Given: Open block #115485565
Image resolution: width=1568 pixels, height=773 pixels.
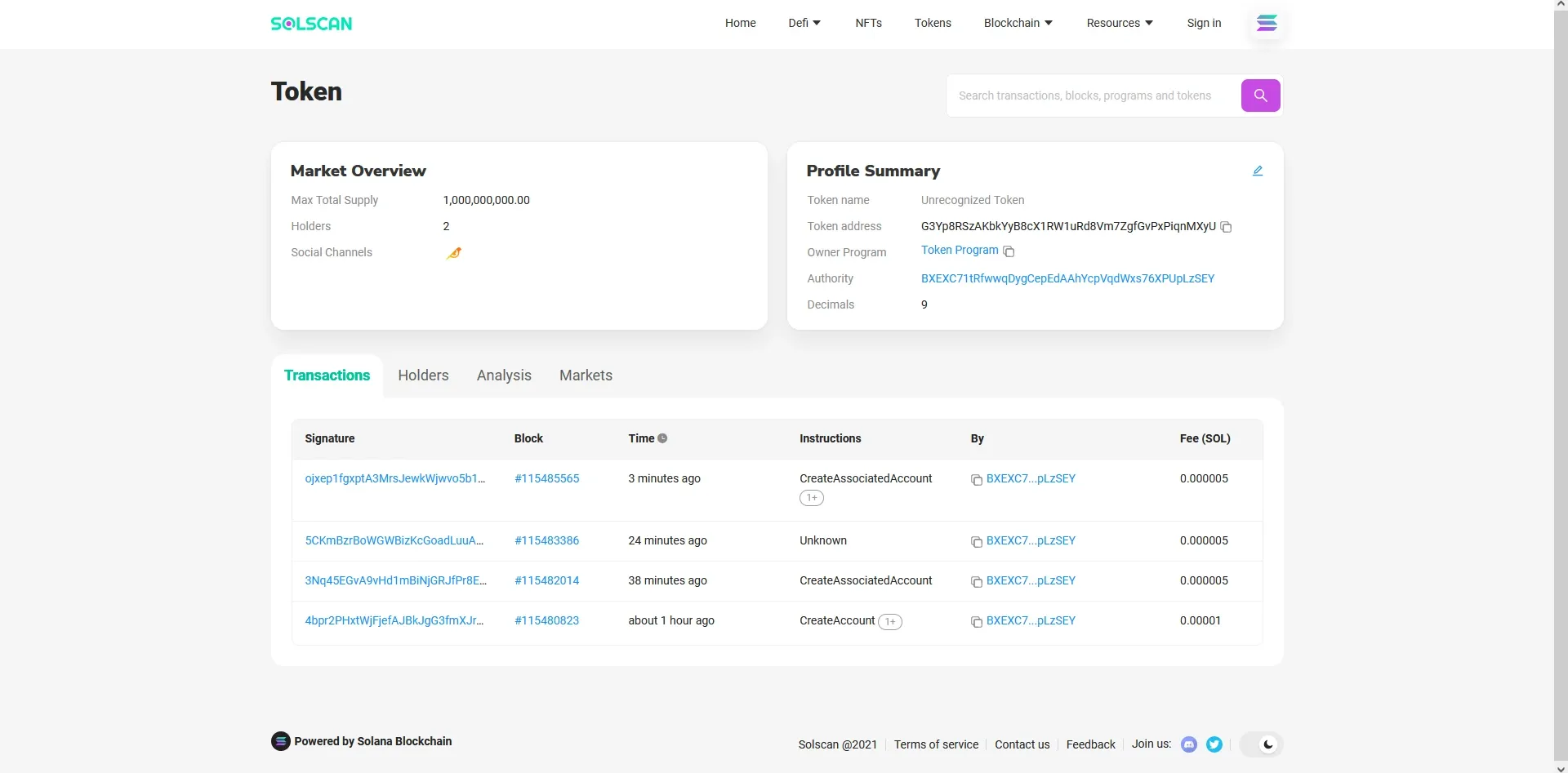Looking at the screenshot, I should [546, 478].
